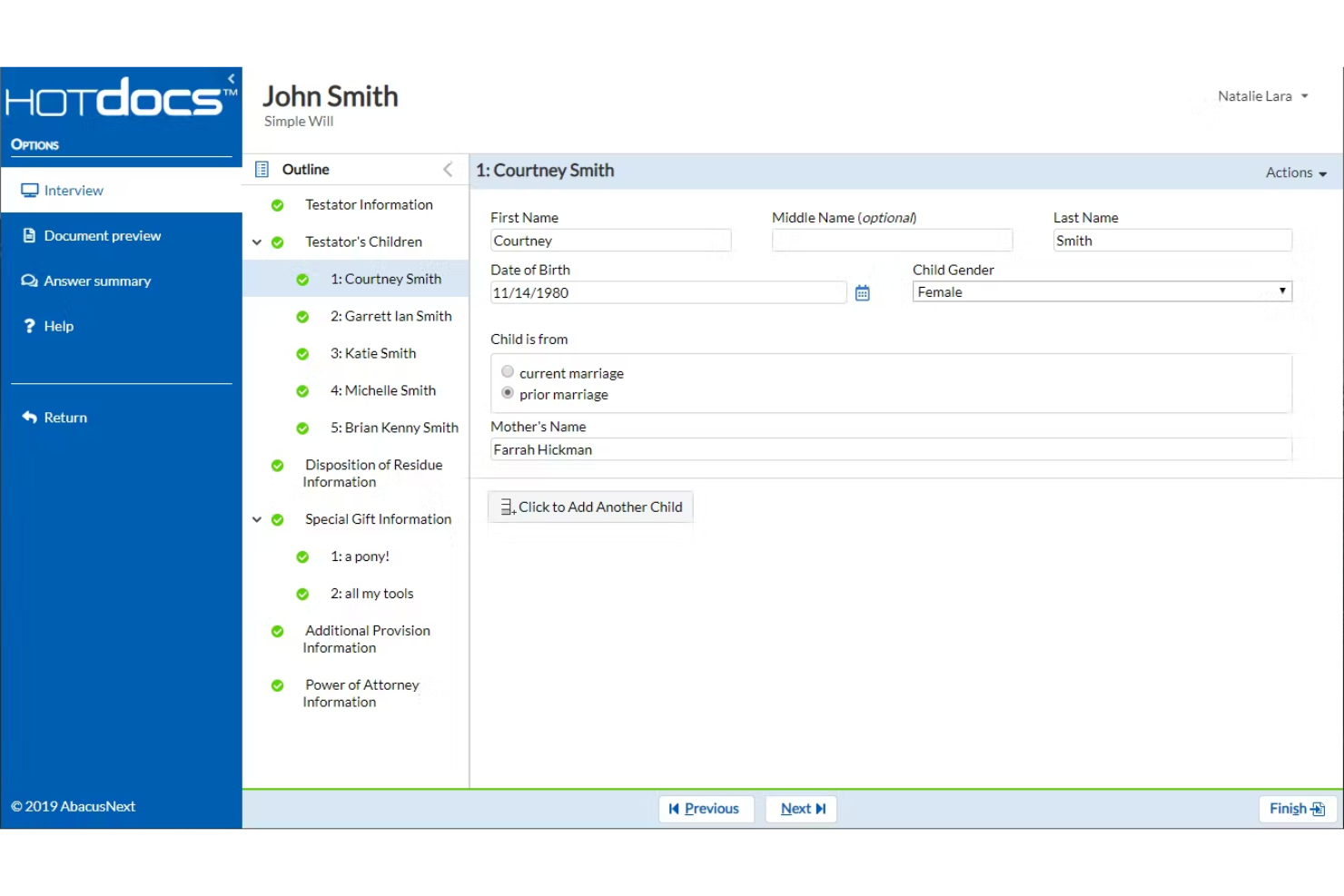The image size is (1344, 896).
Task: Open Document preview via its page icon
Action: pos(29,235)
